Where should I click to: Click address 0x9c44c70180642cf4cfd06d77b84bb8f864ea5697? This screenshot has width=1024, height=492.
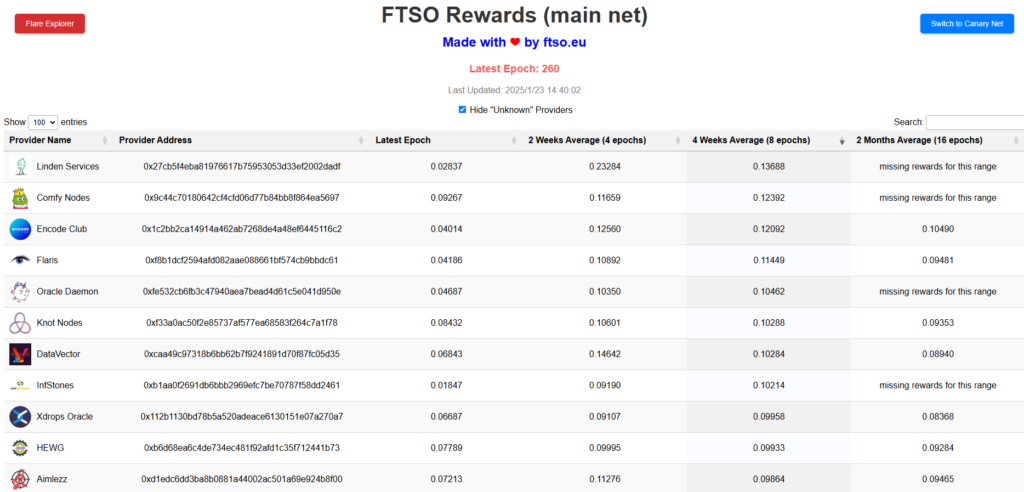point(242,198)
